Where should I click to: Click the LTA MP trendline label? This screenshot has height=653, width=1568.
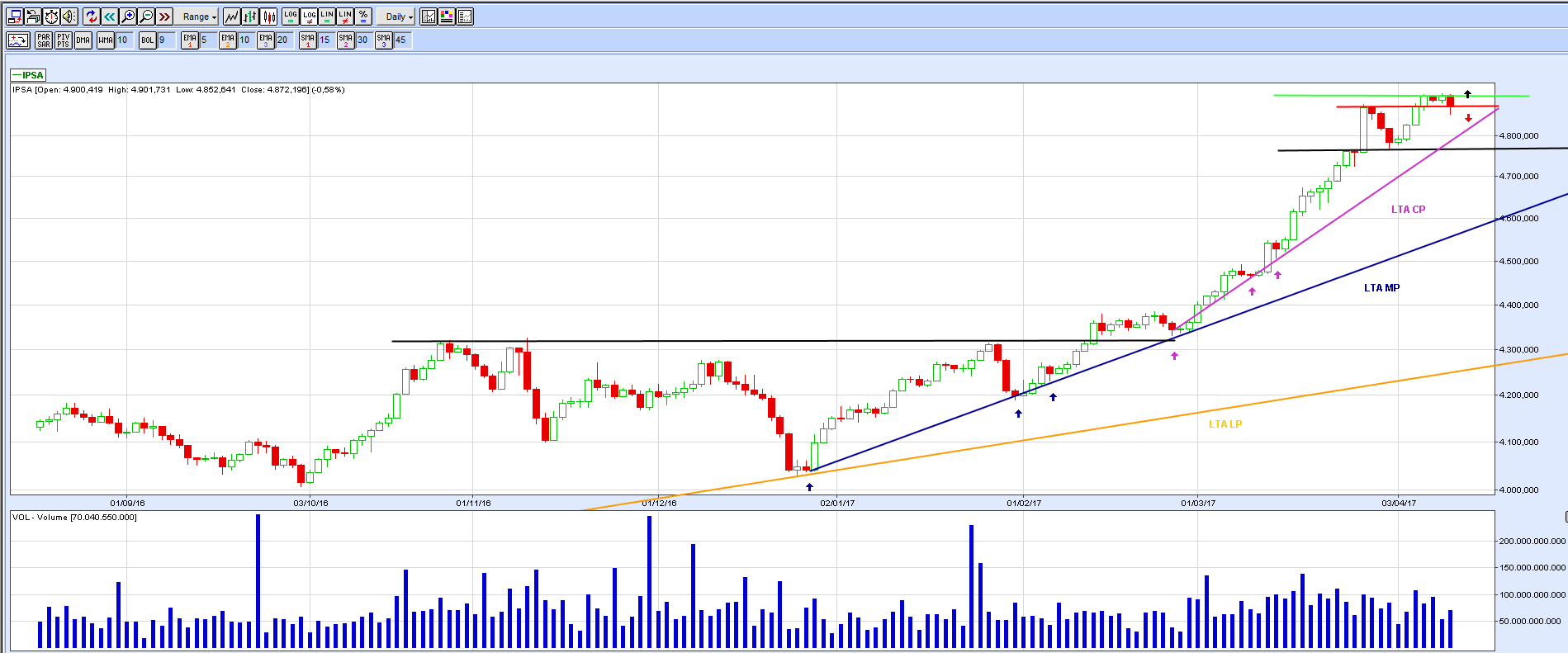click(1381, 288)
